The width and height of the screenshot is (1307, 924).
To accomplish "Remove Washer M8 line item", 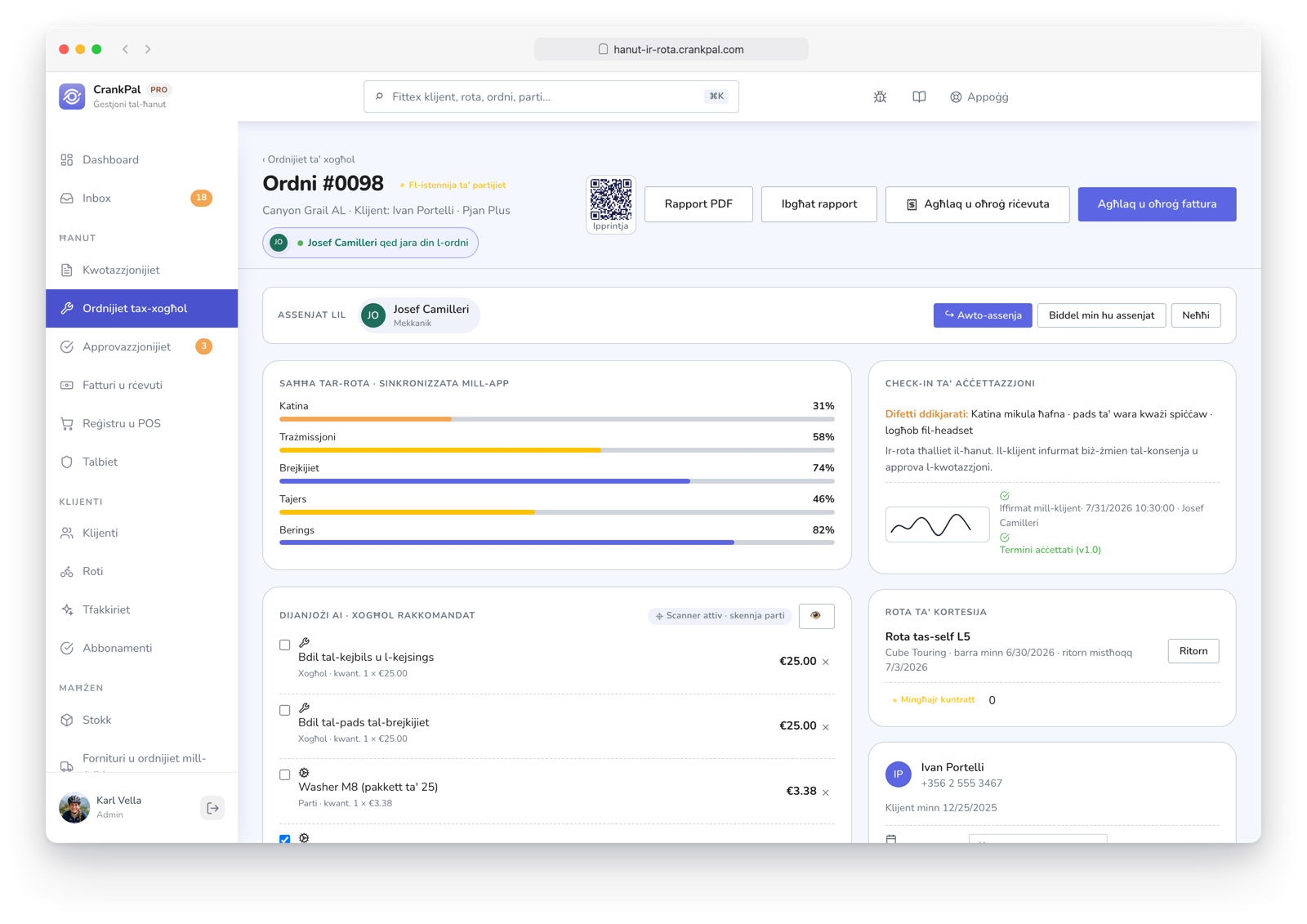I will coord(826,792).
